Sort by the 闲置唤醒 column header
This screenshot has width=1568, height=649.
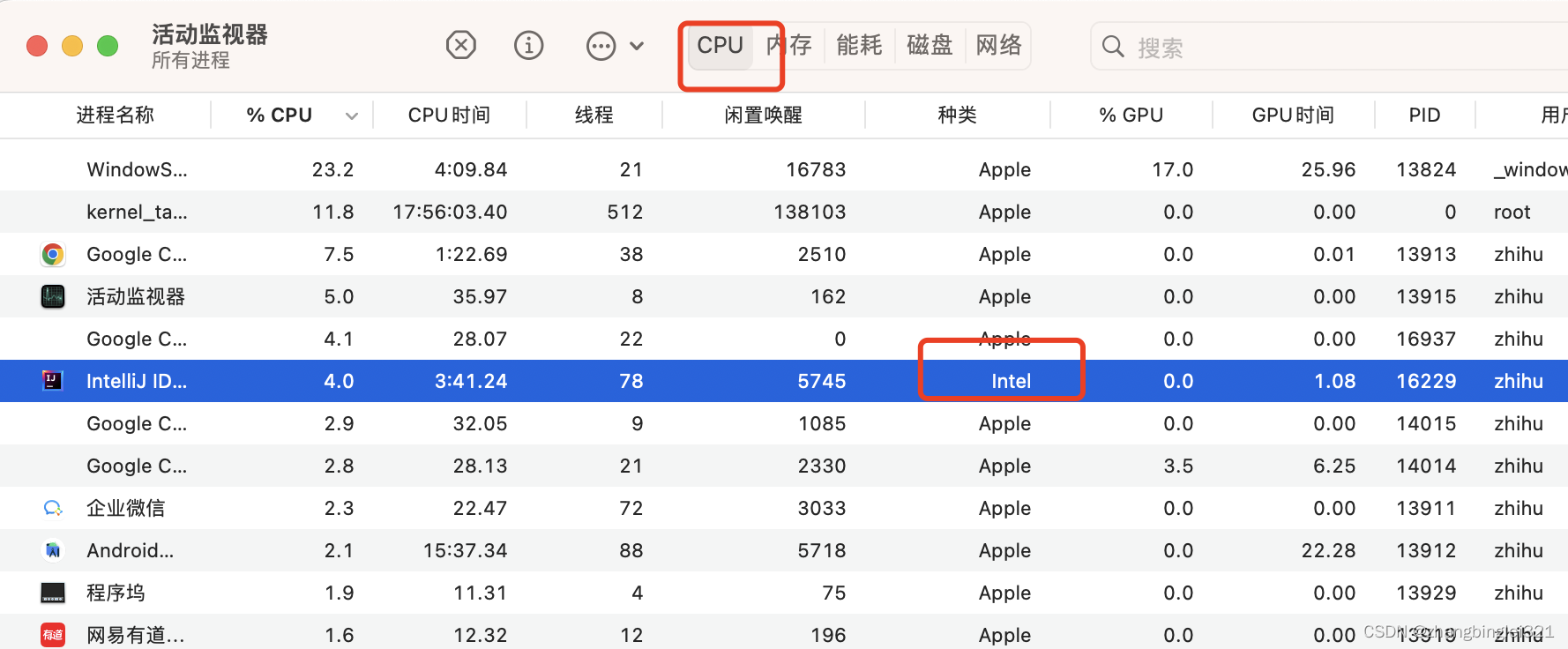(x=764, y=116)
